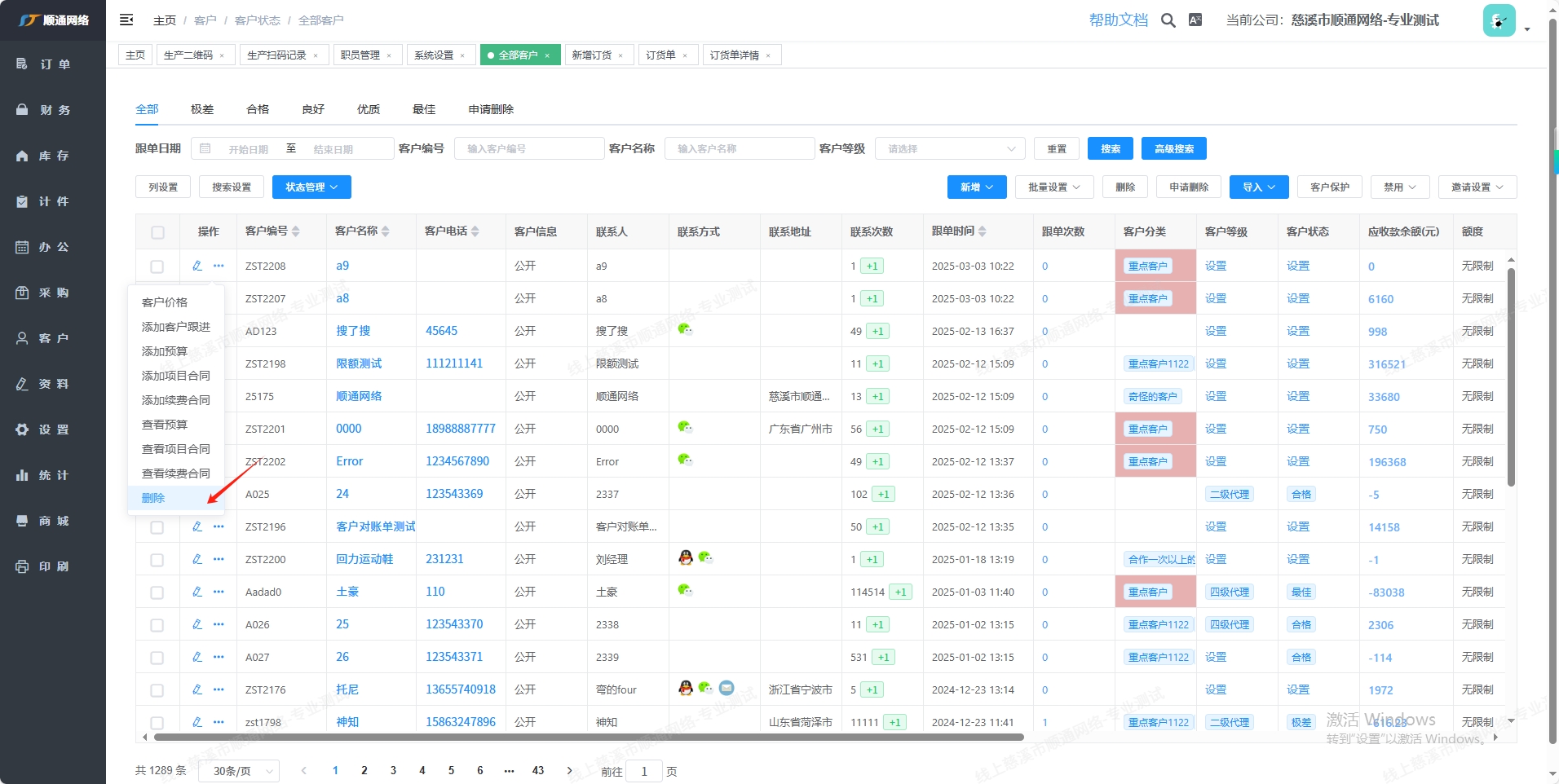This screenshot has height=784, width=1559.
Task: Open 库存 section in sidebar
Action: (53, 156)
